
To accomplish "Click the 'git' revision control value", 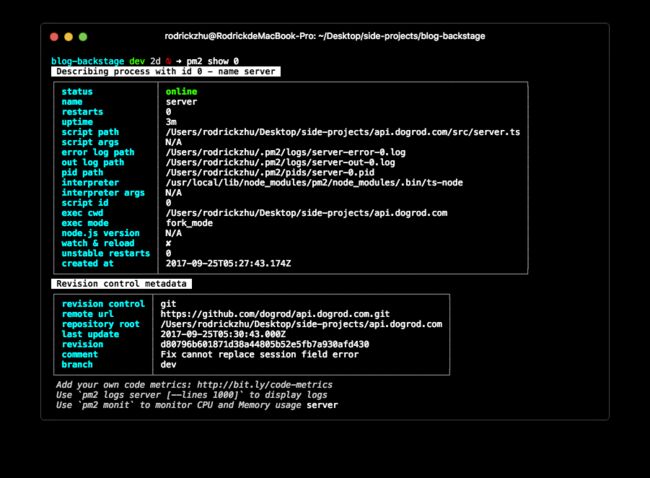I will point(168,304).
